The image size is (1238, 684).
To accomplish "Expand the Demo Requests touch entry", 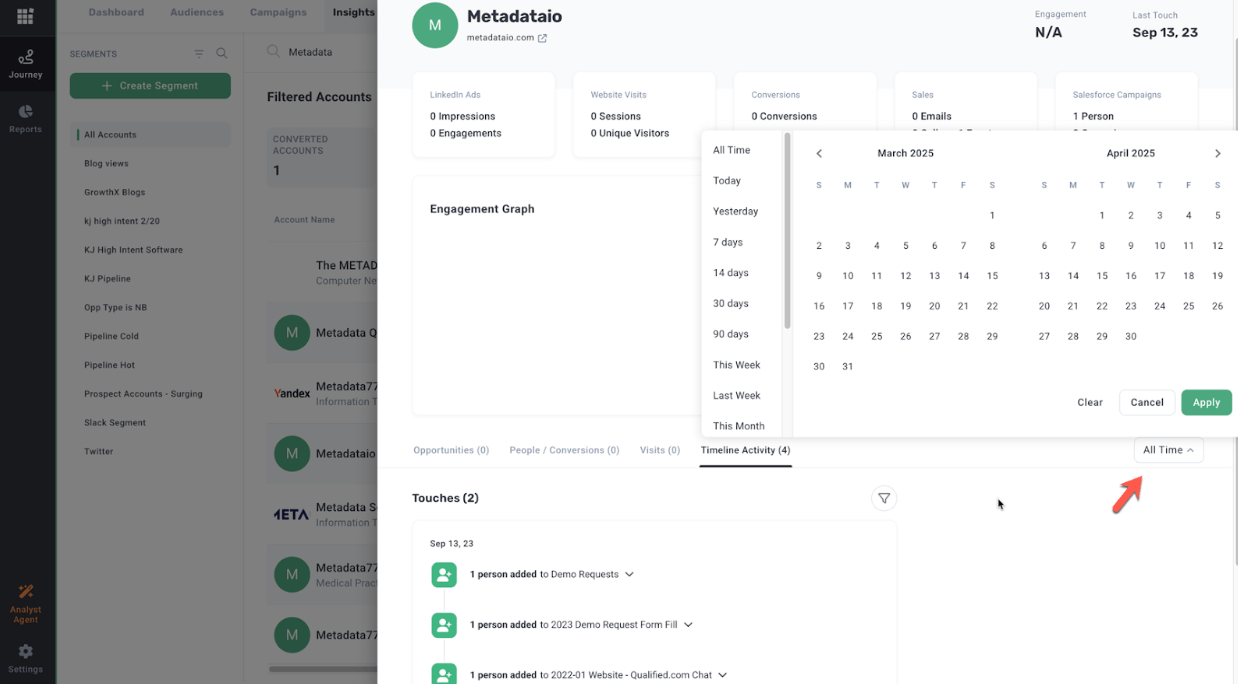I will [629, 574].
